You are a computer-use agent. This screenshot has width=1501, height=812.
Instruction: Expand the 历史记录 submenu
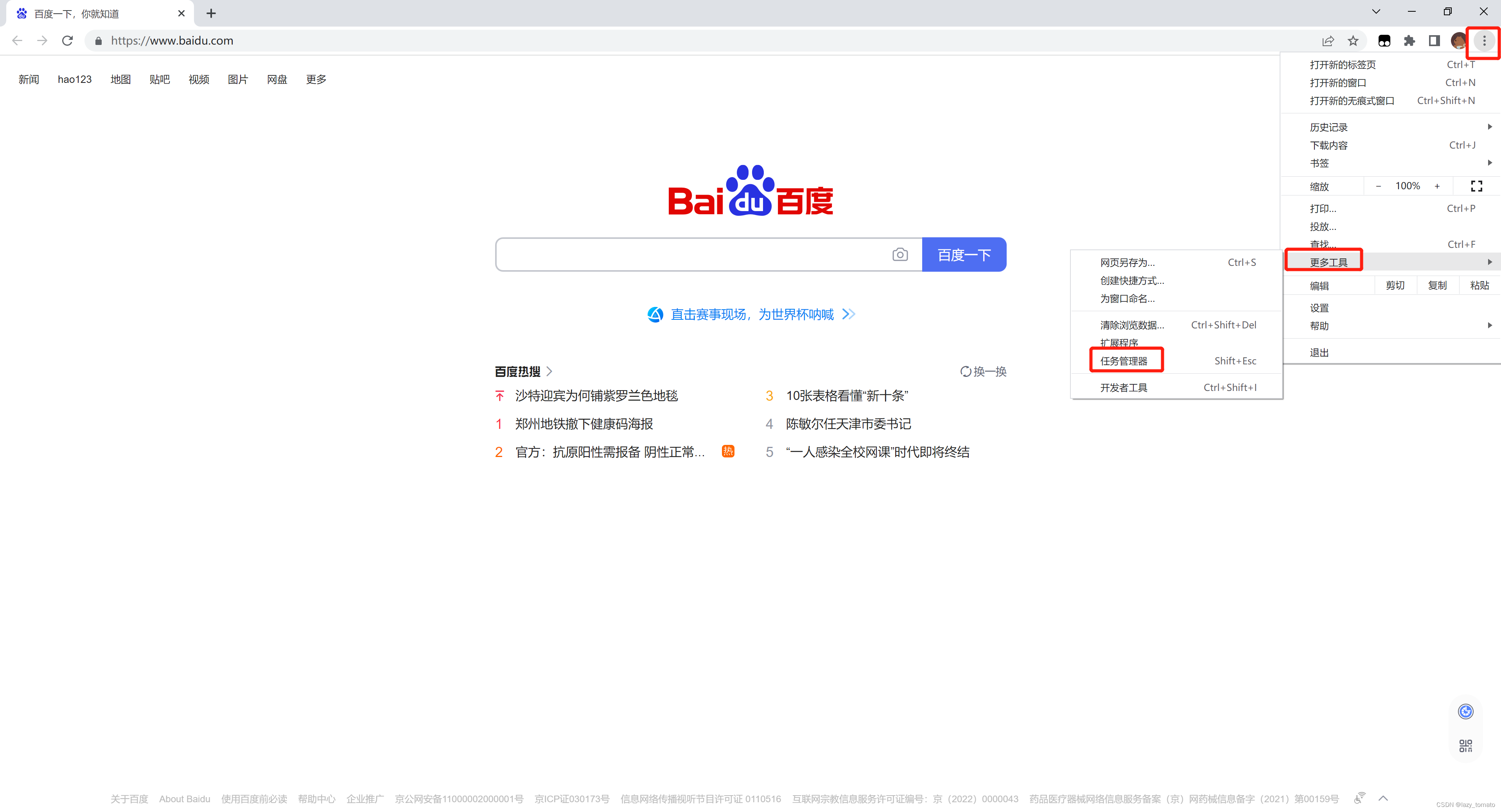point(1390,127)
